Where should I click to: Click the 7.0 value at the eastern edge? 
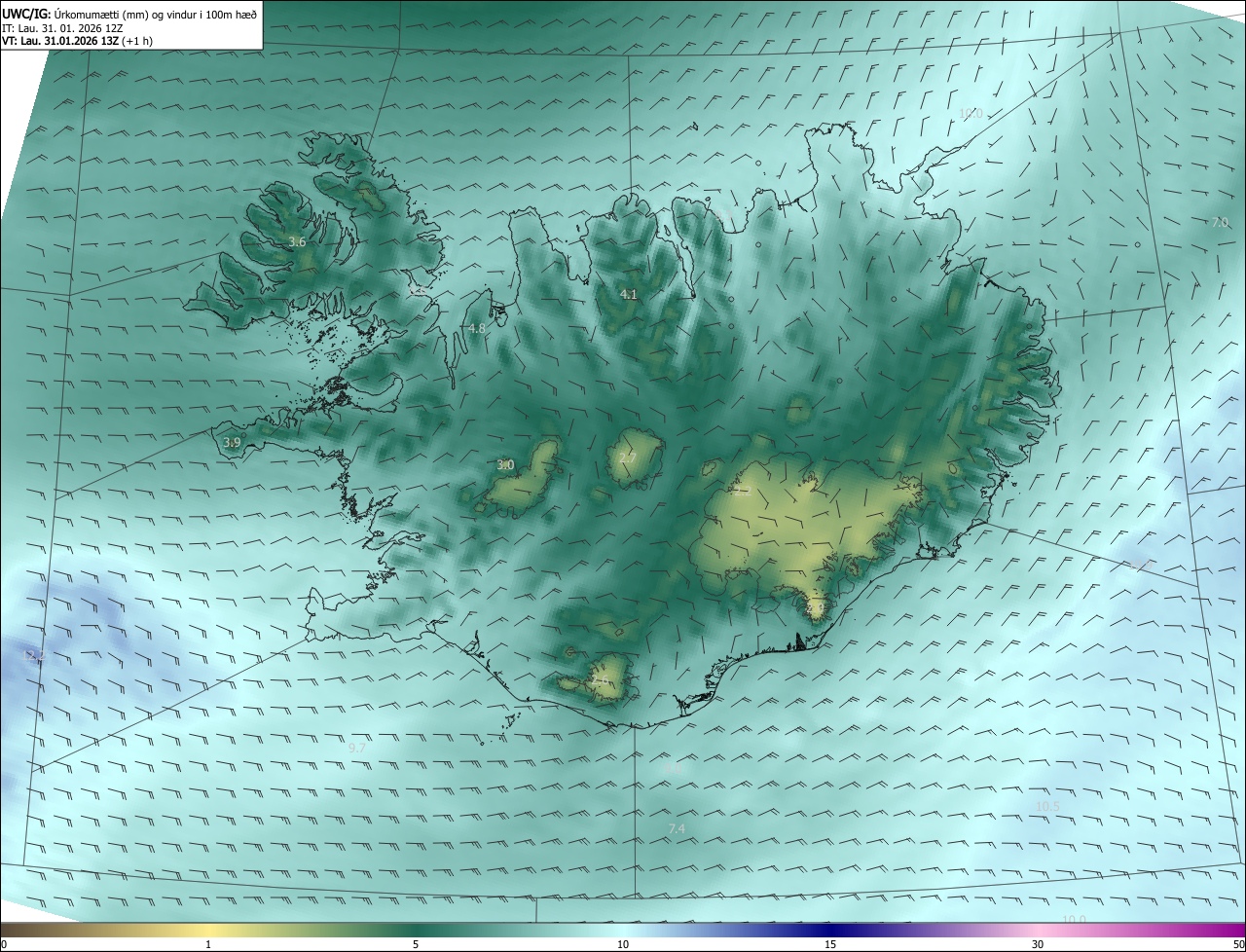click(1220, 222)
